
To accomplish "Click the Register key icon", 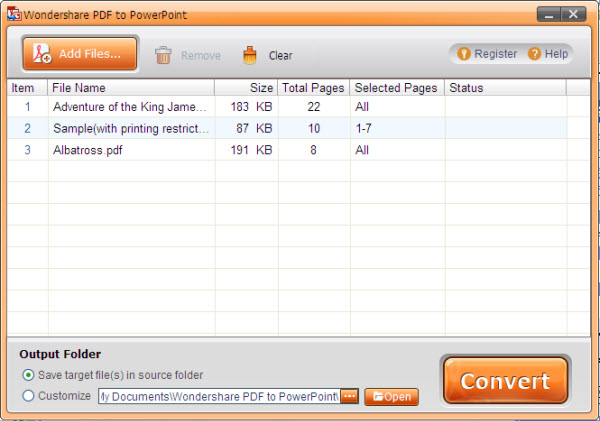I will tap(464, 54).
